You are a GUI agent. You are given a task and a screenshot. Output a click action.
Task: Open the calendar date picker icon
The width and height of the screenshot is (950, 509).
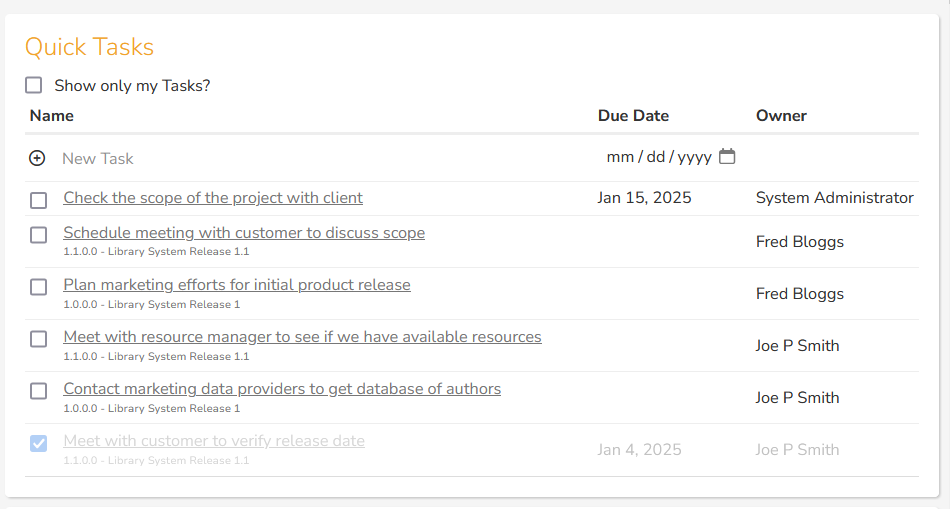pyautogui.click(x=727, y=157)
